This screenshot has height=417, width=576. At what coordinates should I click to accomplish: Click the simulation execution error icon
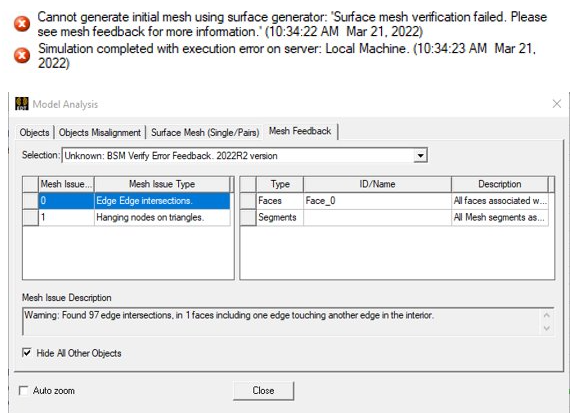point(22,55)
